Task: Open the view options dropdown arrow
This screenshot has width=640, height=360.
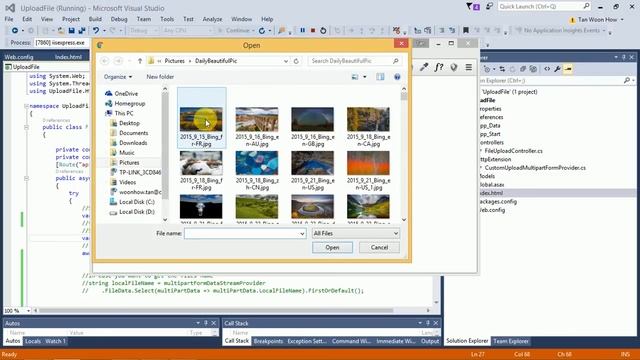Action: click(x=364, y=77)
